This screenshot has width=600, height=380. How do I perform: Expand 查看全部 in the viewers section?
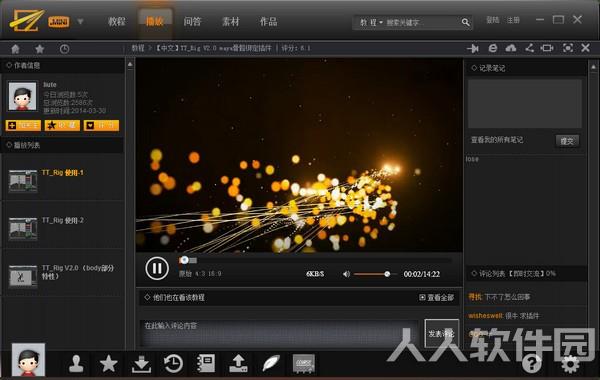437,297
